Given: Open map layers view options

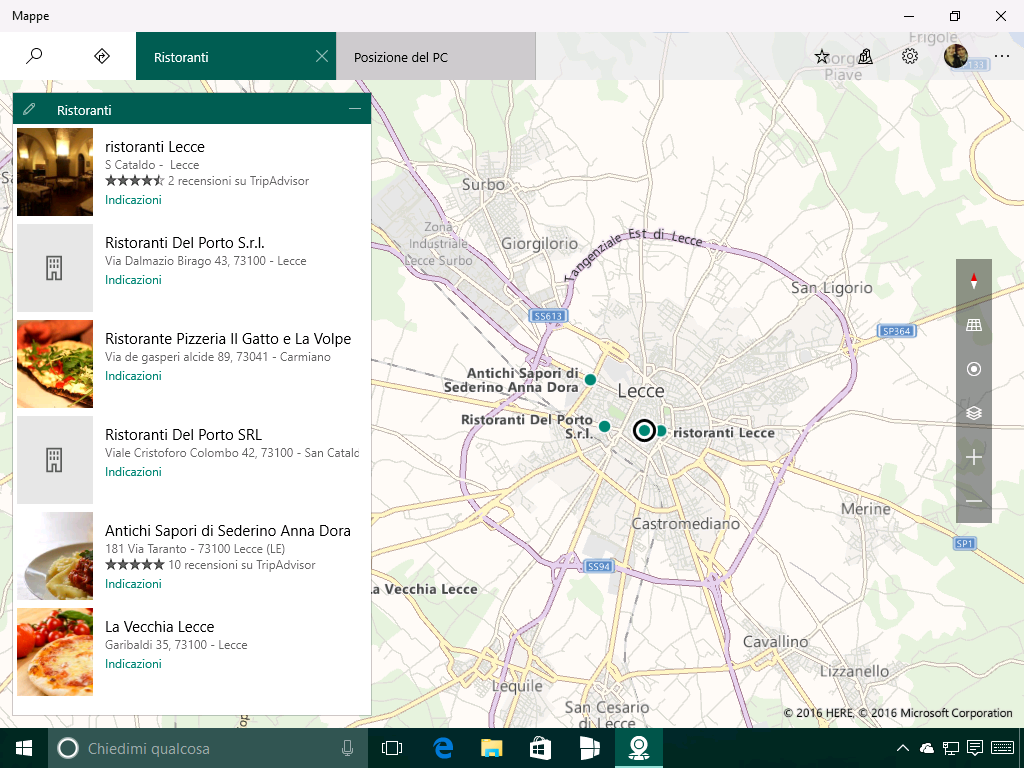Looking at the screenshot, I should (974, 413).
